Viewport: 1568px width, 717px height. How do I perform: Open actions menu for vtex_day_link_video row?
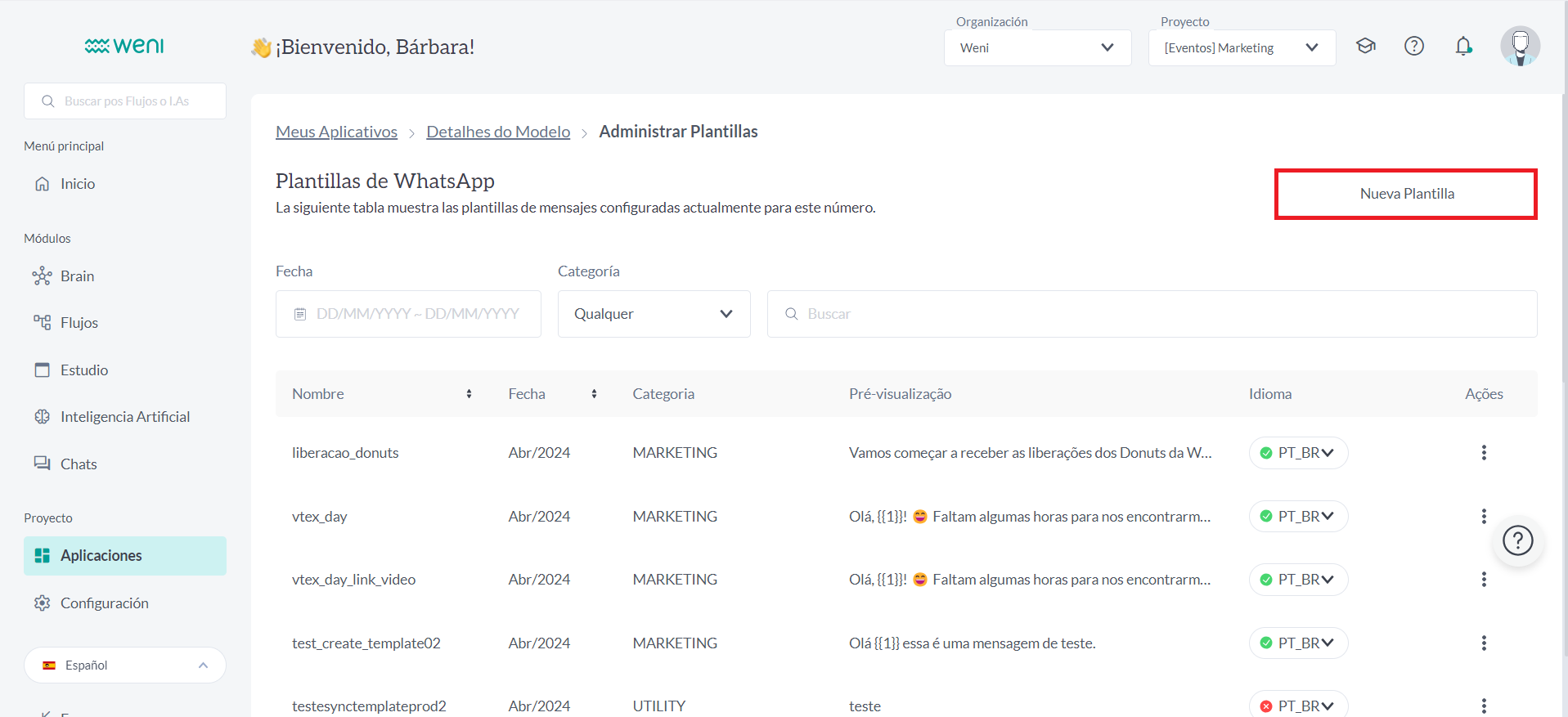(1483, 580)
